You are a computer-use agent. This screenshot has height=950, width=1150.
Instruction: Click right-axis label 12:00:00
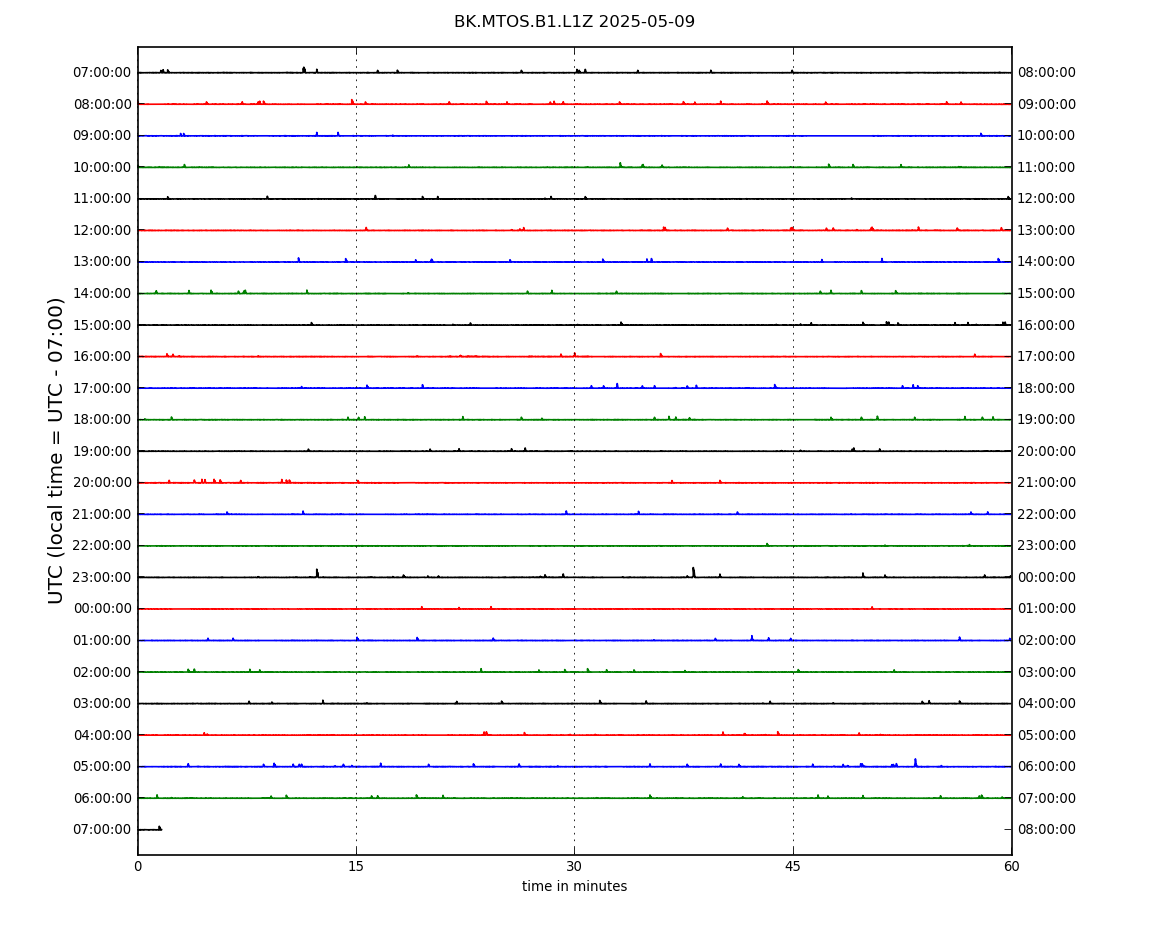[x=1047, y=199]
